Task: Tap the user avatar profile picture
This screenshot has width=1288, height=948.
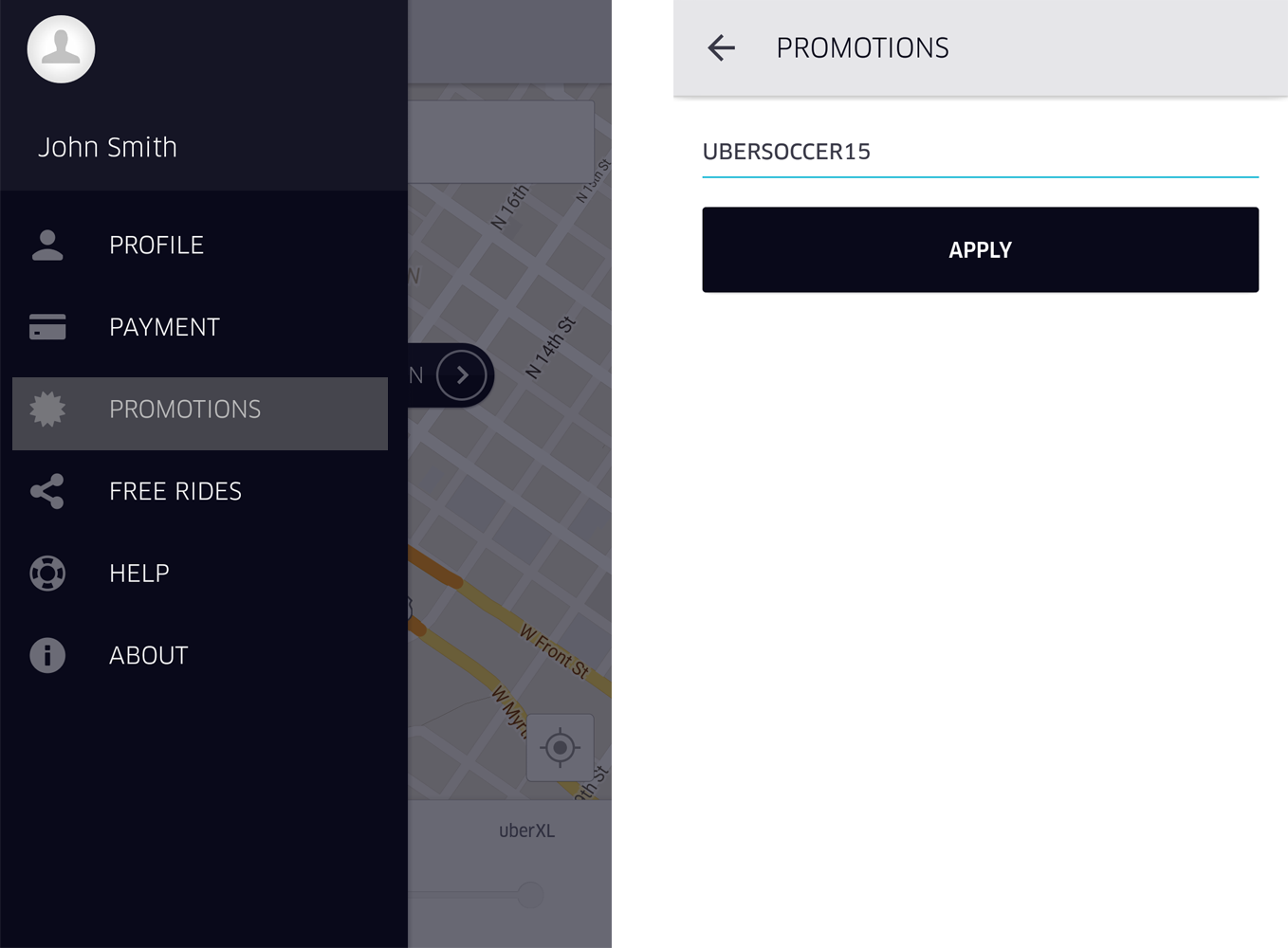Action: coord(61,49)
